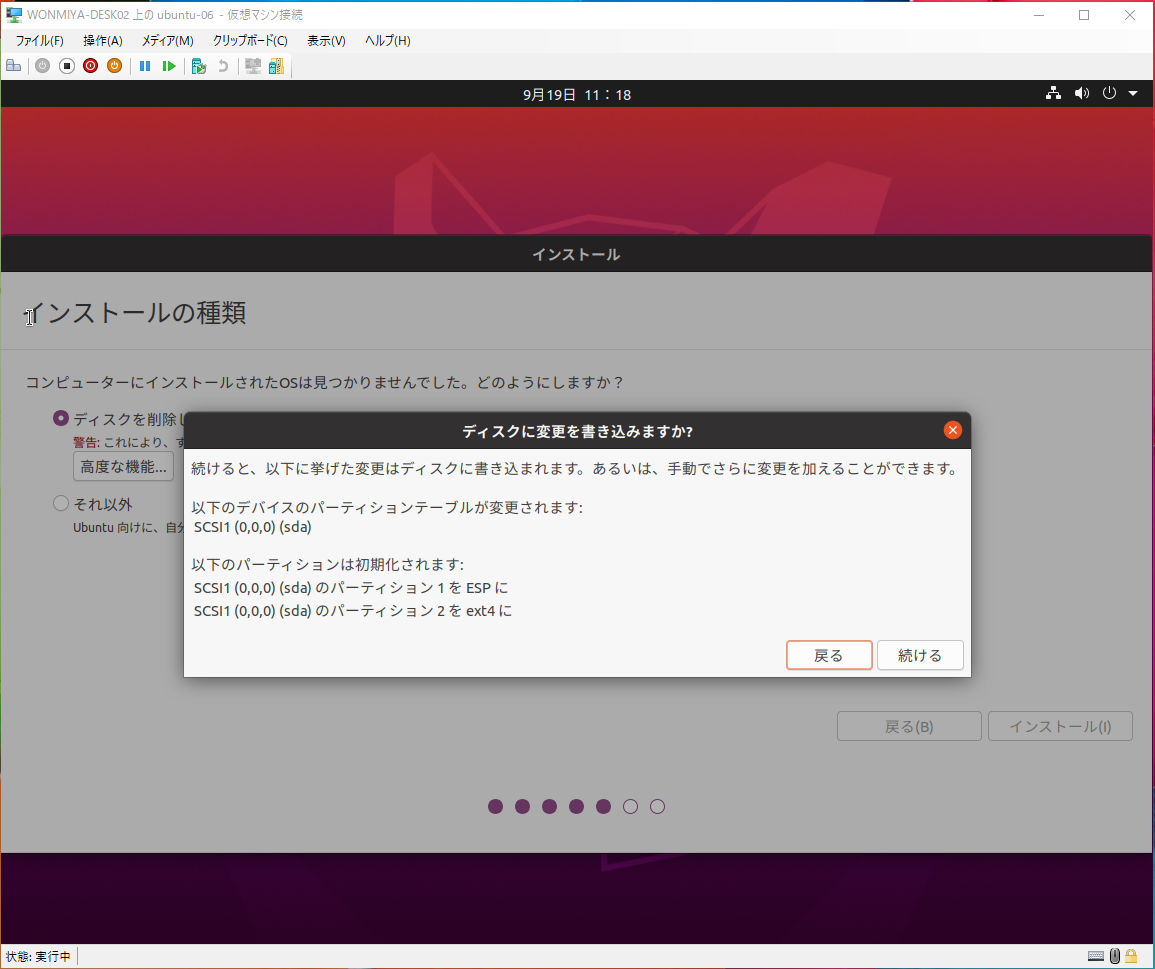Click the Hyper-V window title icon
The image size is (1155, 969).
pos(14,15)
